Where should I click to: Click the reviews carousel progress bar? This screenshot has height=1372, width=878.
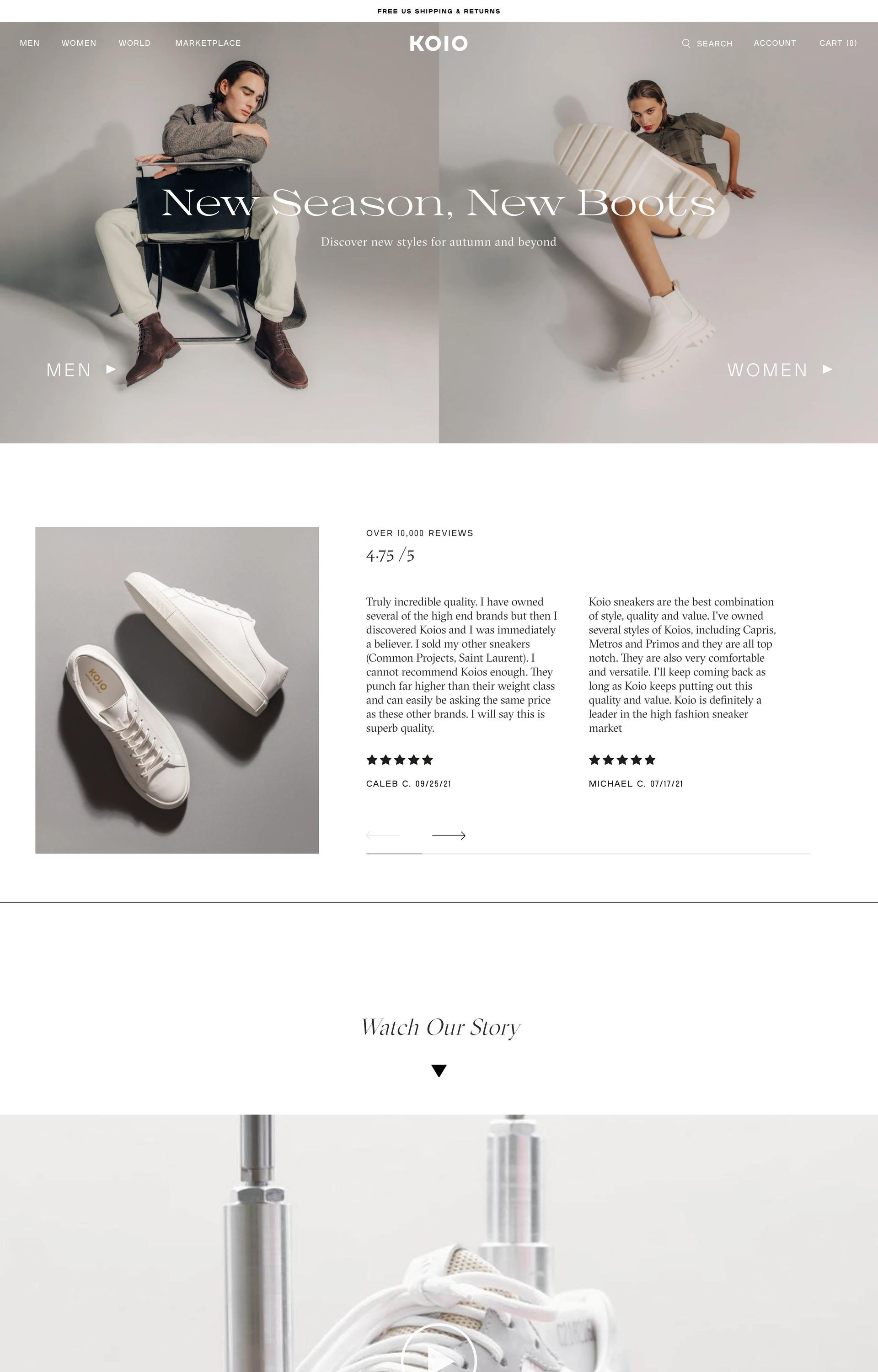click(588, 854)
